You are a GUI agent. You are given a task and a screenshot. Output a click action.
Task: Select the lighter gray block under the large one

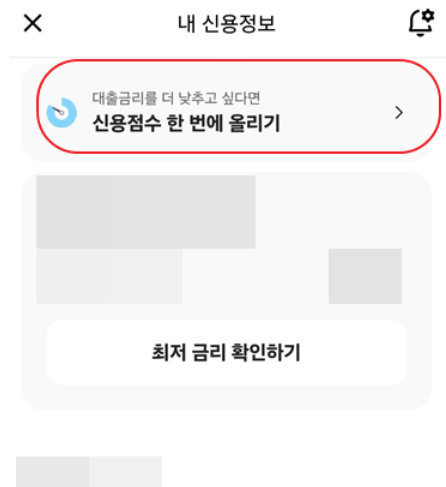pyautogui.click(x=109, y=276)
